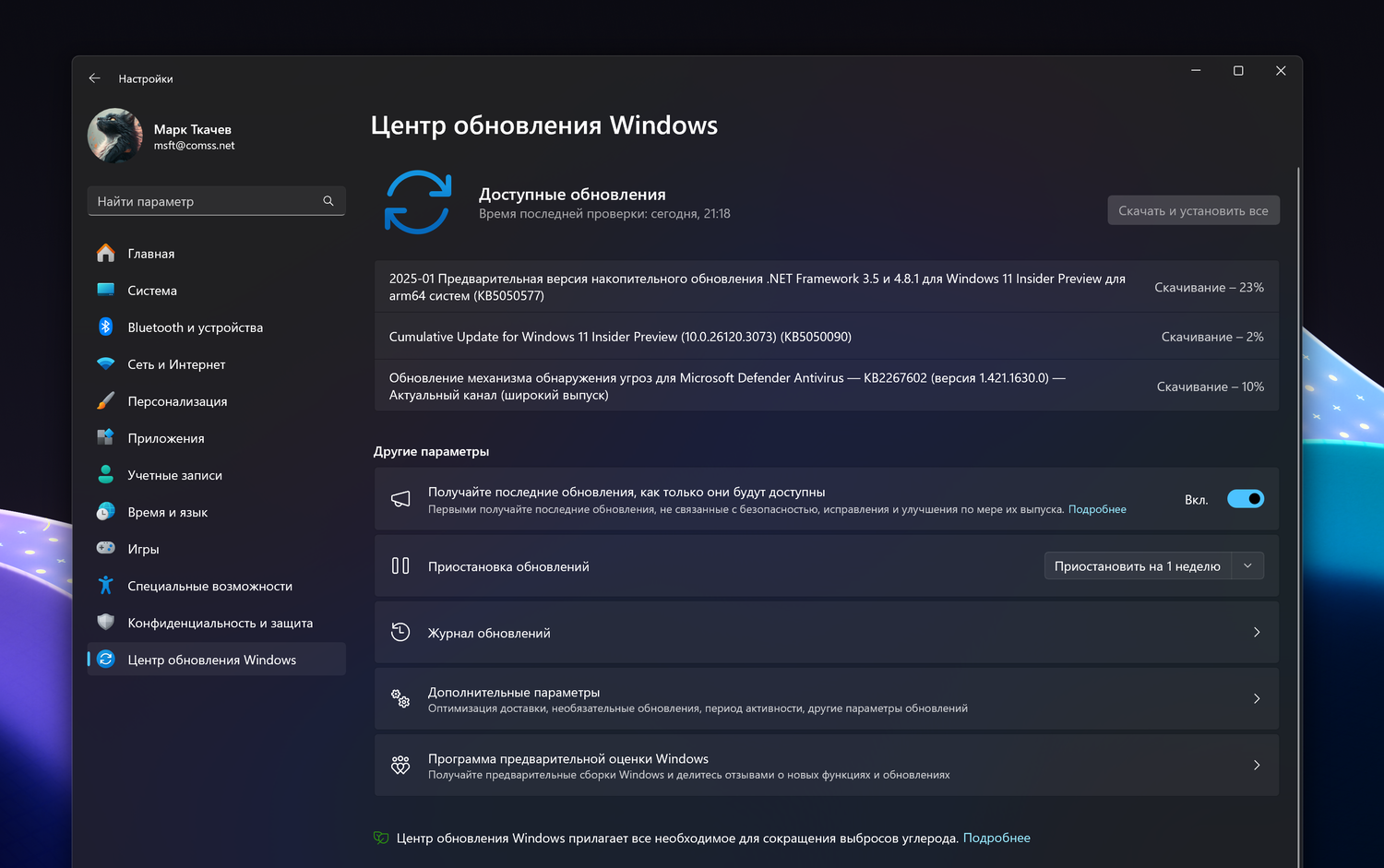Screen dimensions: 1384x868
Task: Open Программа предварительной оценки Windows chevron
Action: coord(1257,765)
